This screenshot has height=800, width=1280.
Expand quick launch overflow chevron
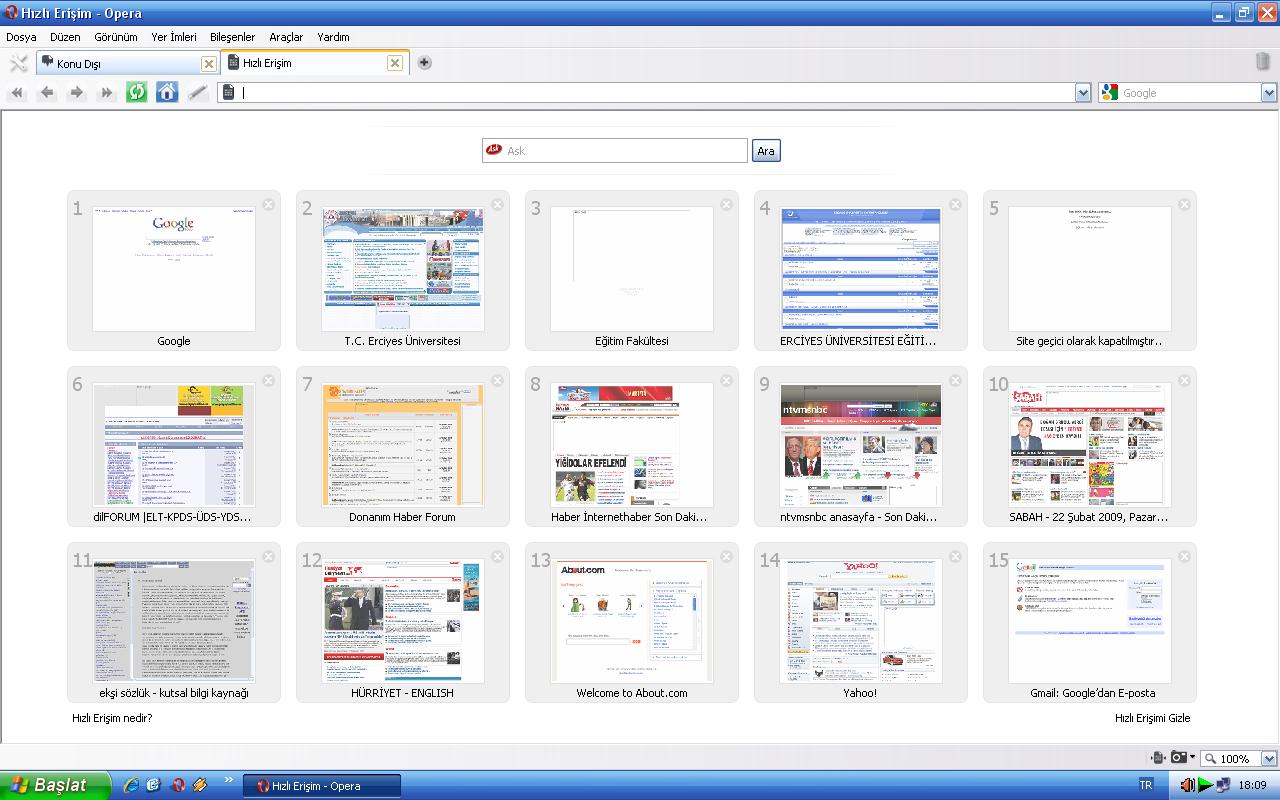(229, 780)
